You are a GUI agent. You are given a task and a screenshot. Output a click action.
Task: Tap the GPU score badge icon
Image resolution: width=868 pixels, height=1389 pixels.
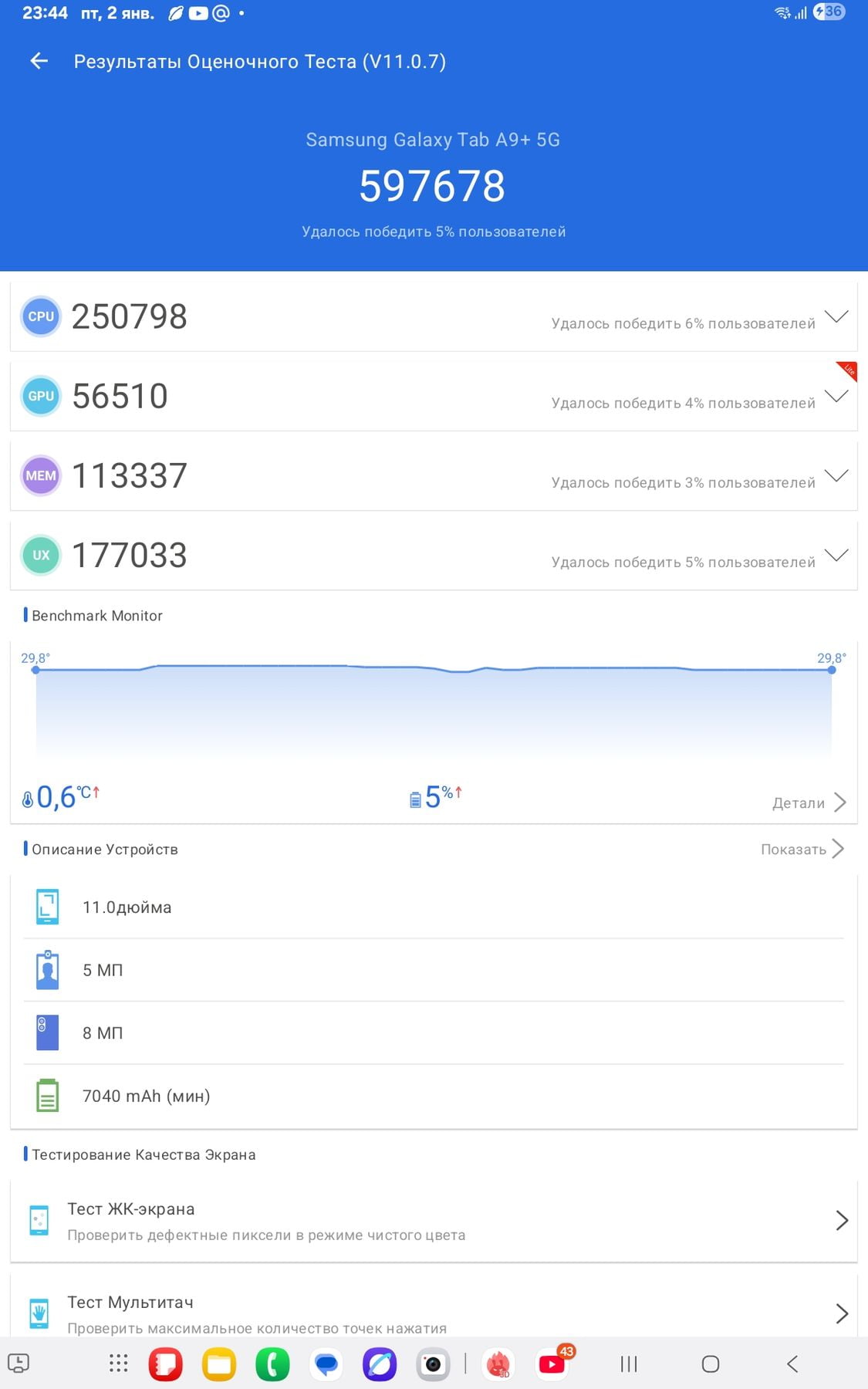41,396
